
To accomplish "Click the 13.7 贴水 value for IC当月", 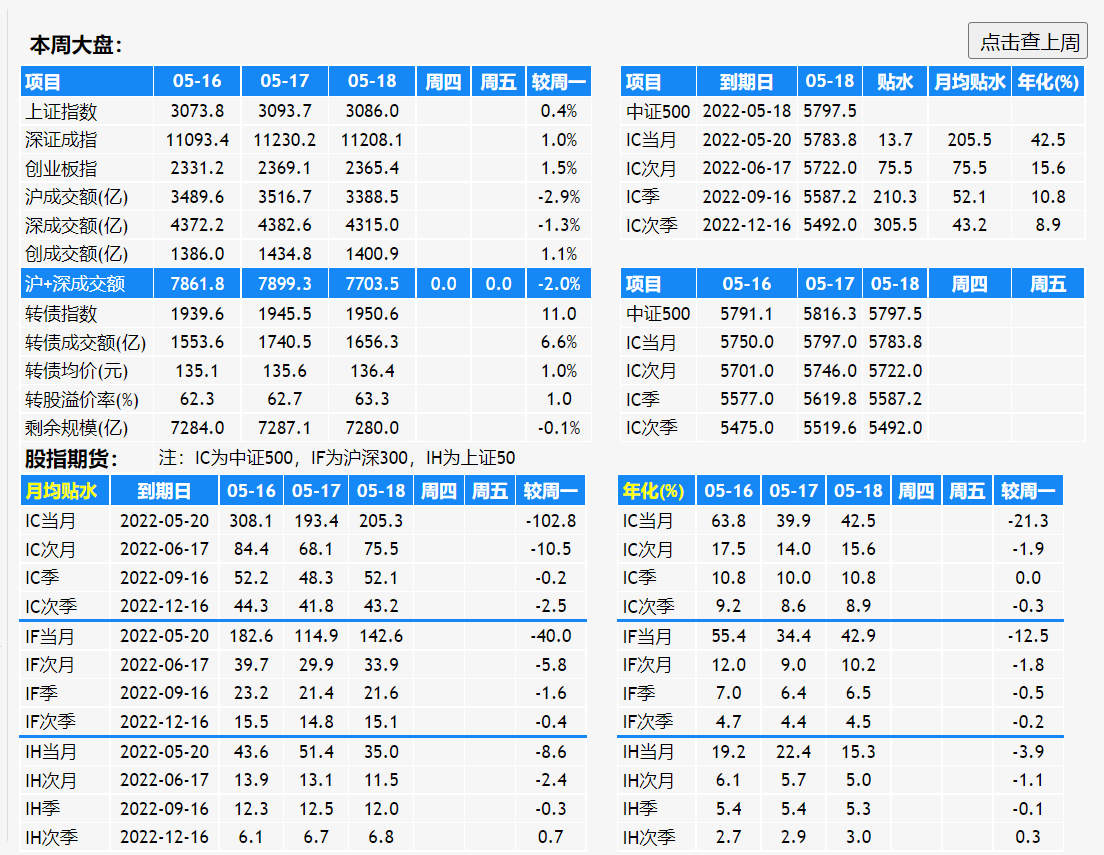I will point(895,139).
